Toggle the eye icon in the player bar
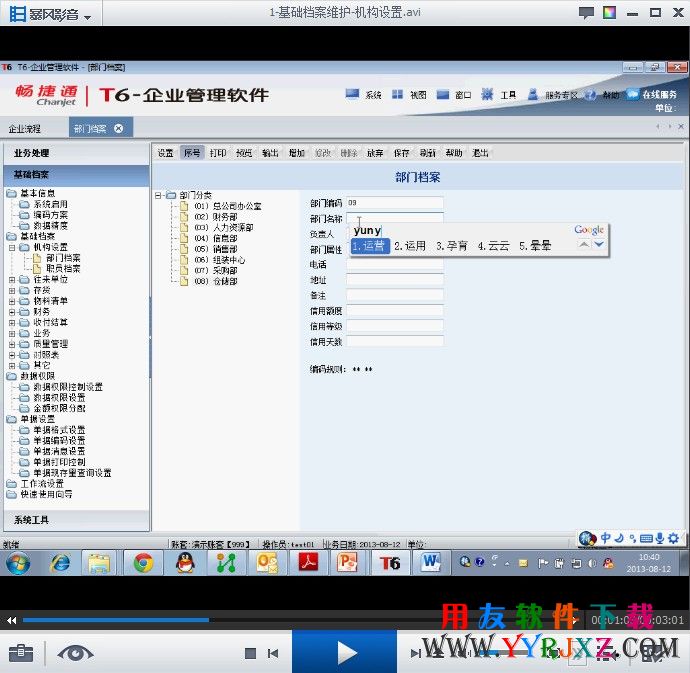690x673 pixels. pos(75,653)
